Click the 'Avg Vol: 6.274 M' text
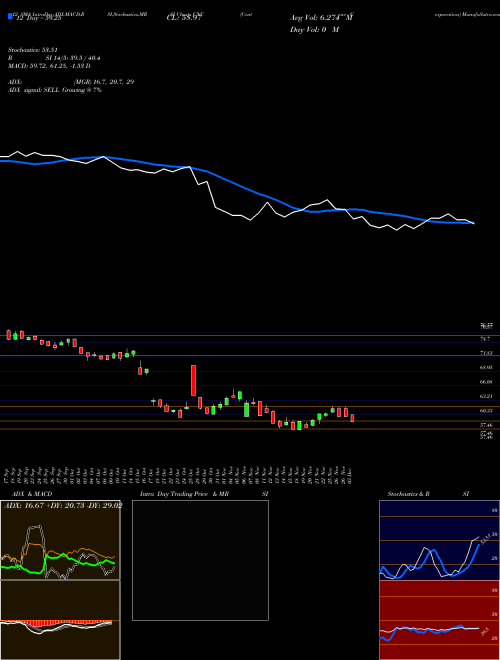This screenshot has width=500, height=660. tap(321, 18)
